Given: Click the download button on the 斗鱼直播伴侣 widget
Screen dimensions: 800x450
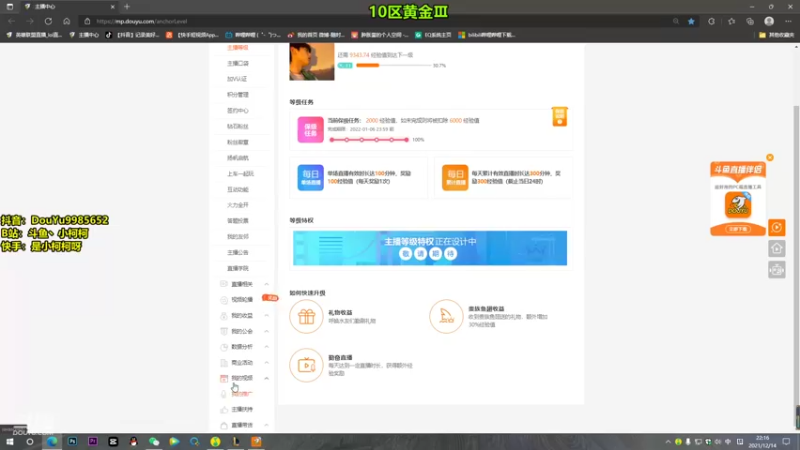Looking at the screenshot, I should click(738, 229).
